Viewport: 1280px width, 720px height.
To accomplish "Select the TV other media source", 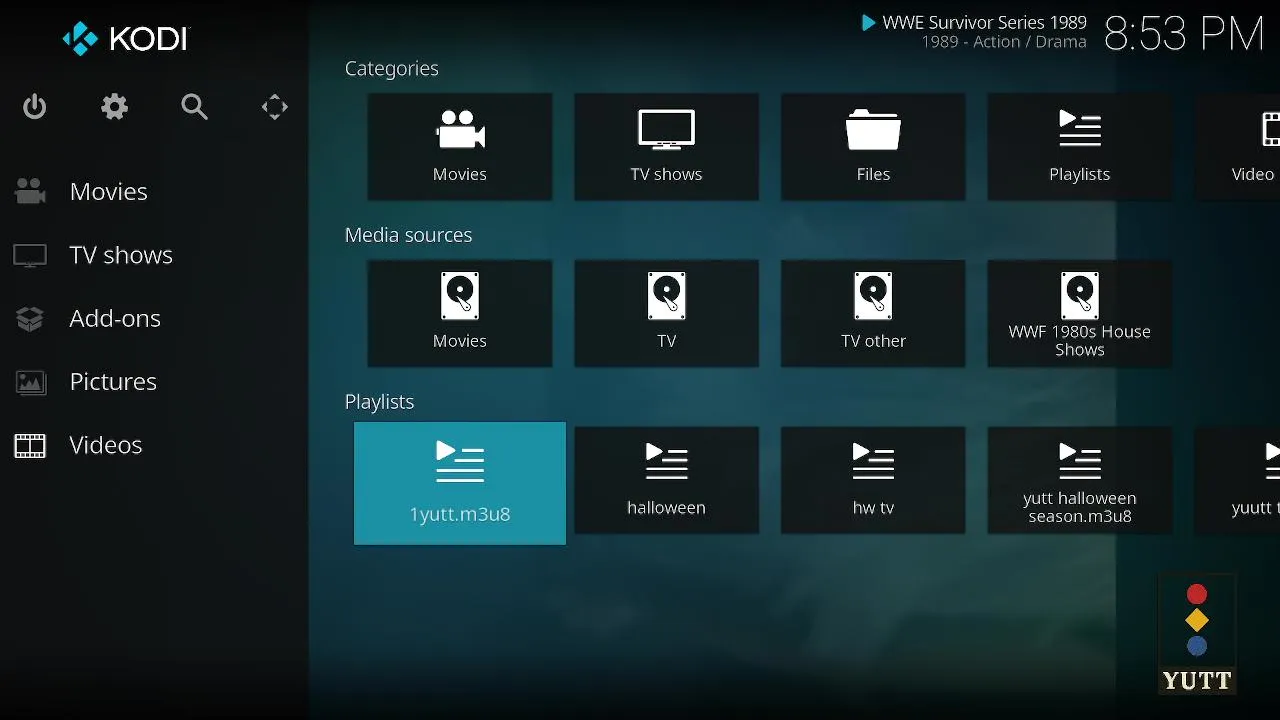I will click(873, 314).
